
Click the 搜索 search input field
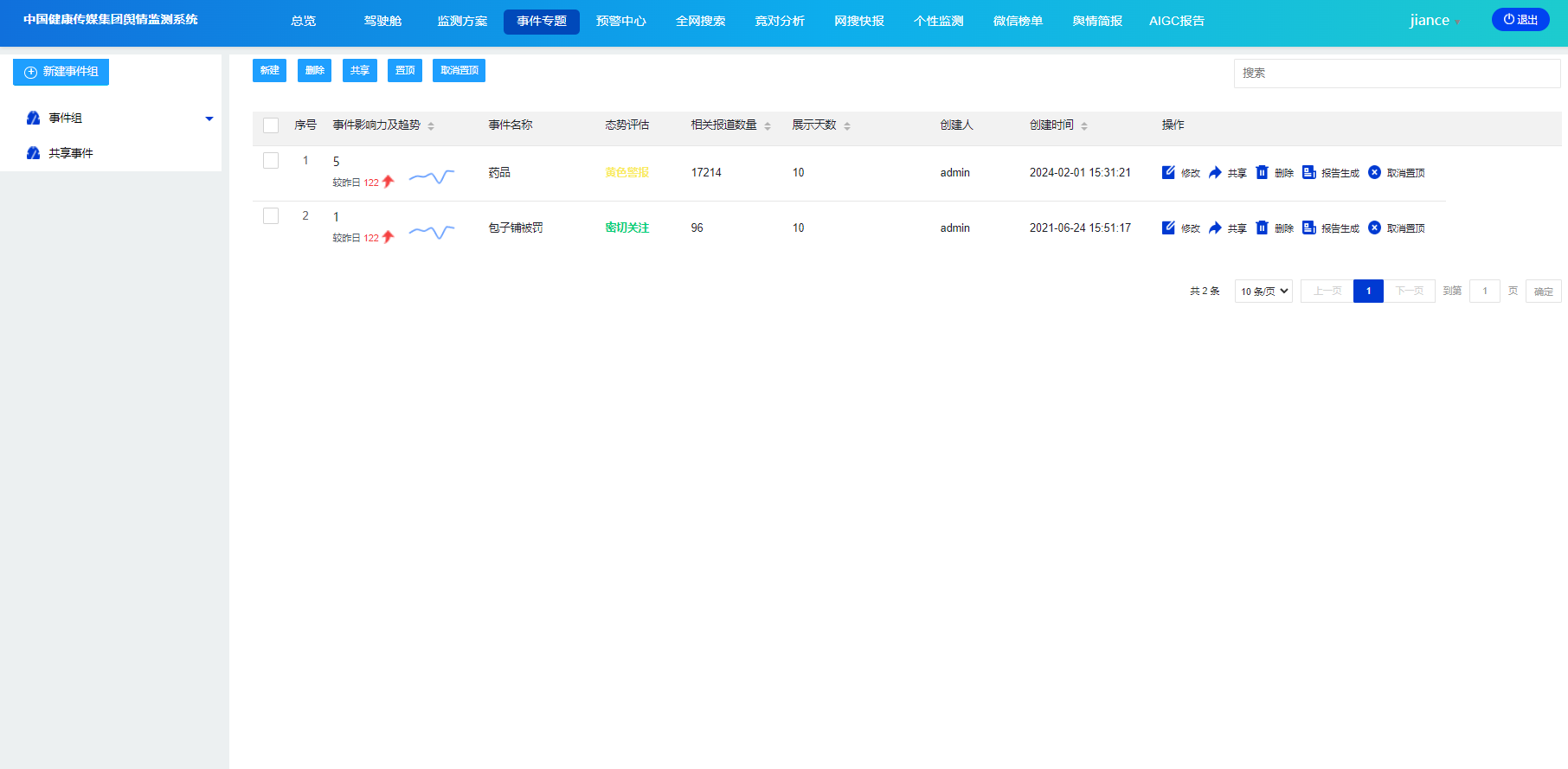tap(1396, 74)
